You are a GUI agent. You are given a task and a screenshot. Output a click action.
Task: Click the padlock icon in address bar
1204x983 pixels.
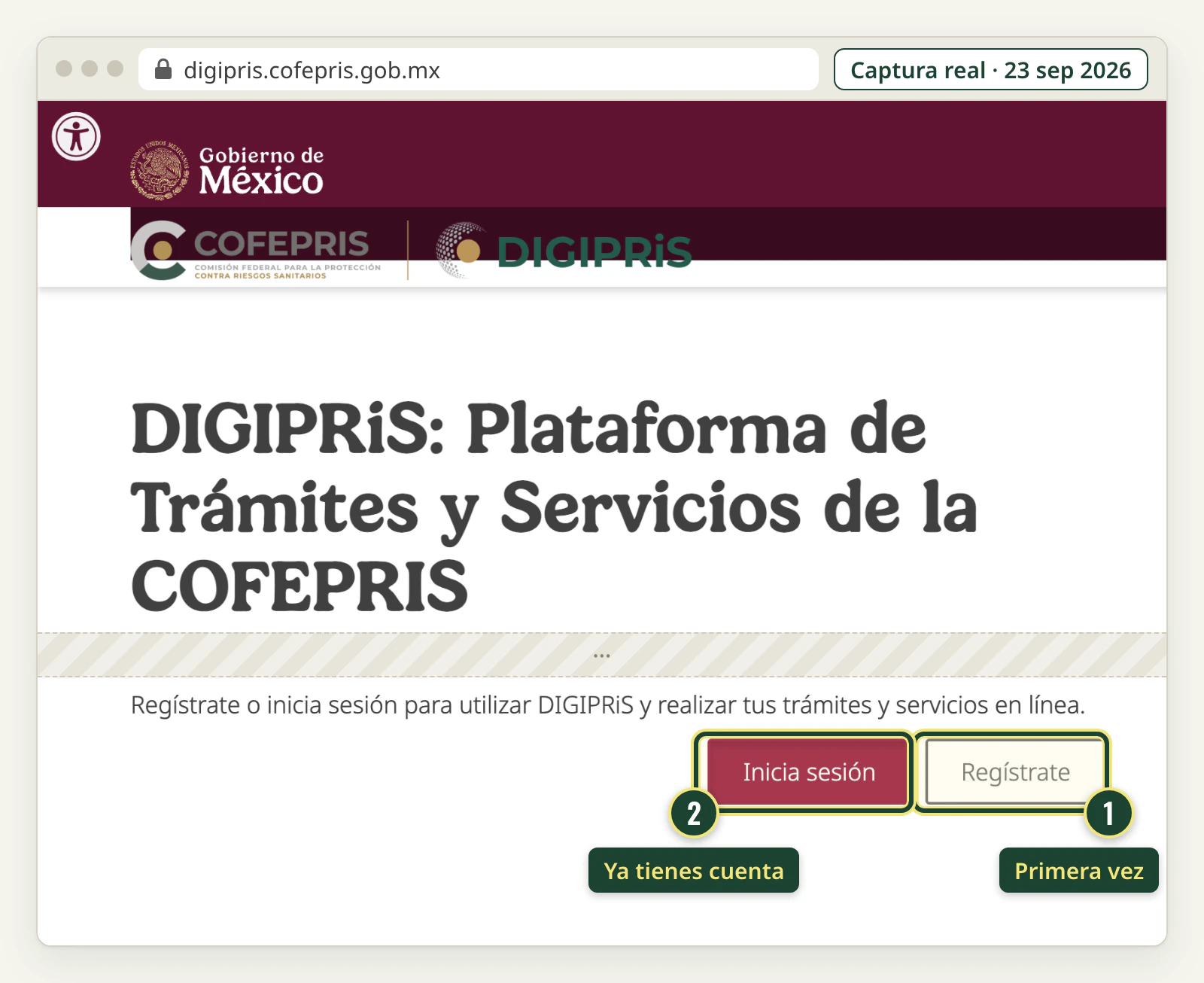163,69
